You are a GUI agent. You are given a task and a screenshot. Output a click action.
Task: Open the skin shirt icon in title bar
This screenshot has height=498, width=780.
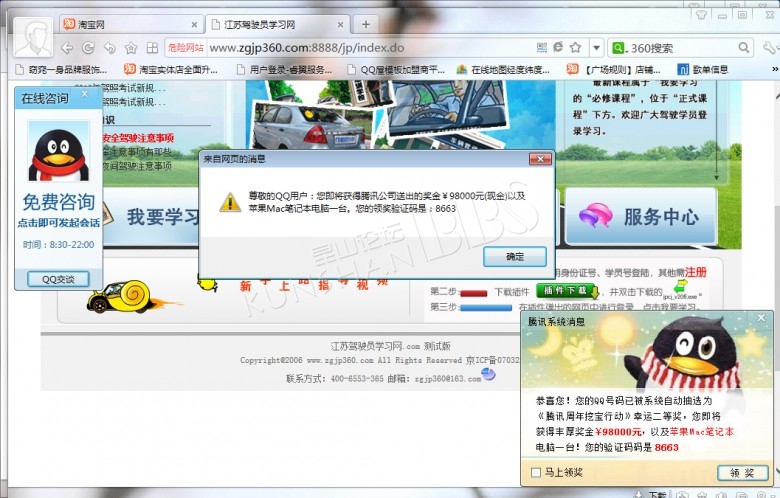tap(702, 14)
